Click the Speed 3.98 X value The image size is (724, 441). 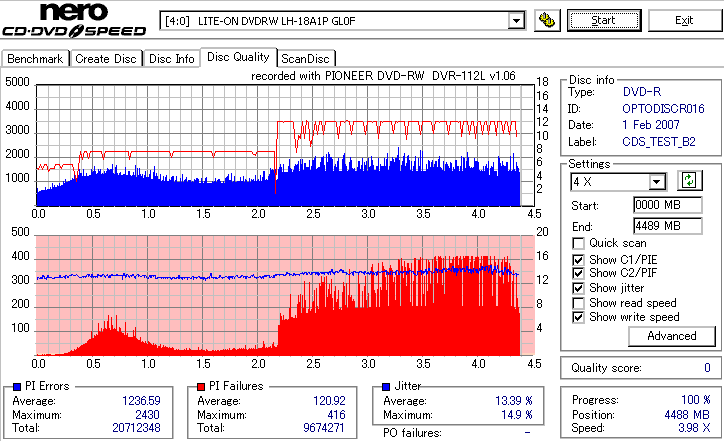[x=694, y=428]
